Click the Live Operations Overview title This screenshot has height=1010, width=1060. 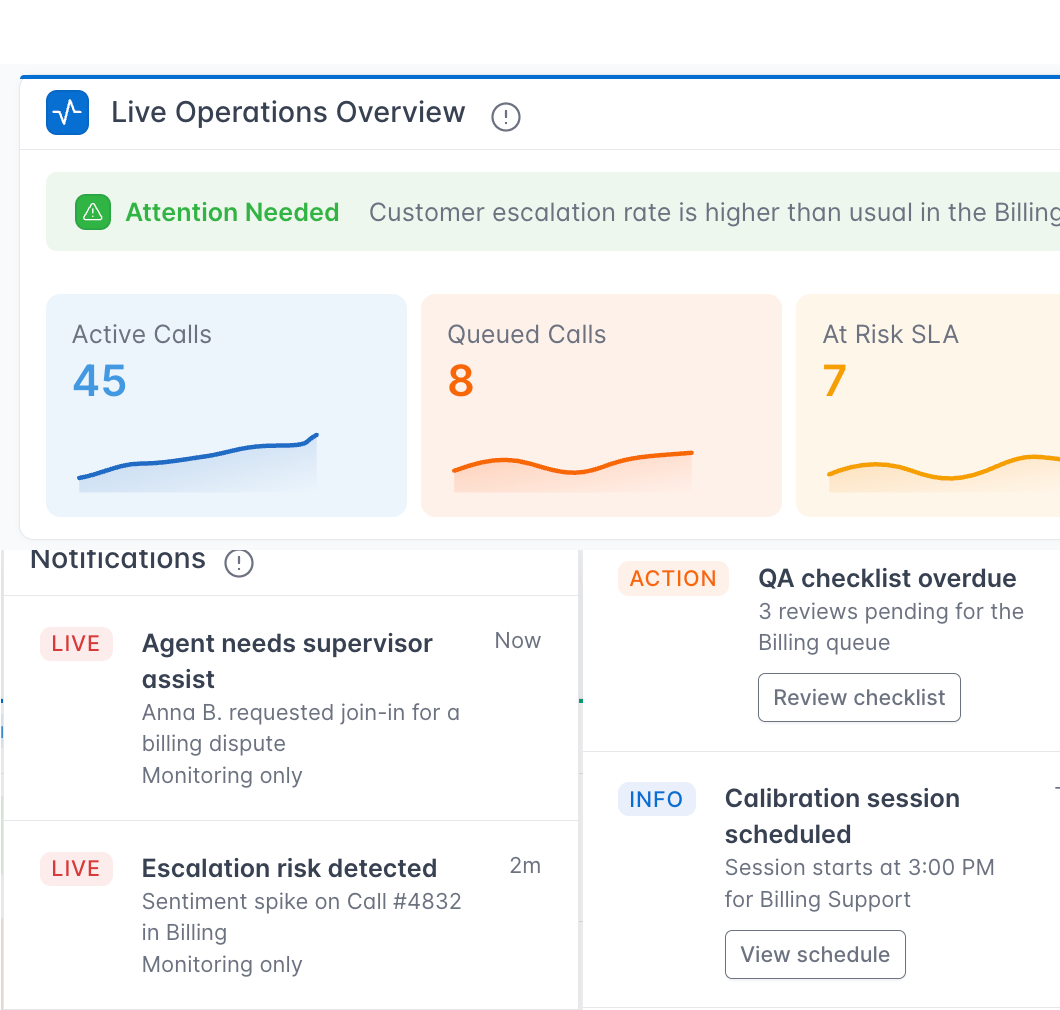[x=288, y=112]
